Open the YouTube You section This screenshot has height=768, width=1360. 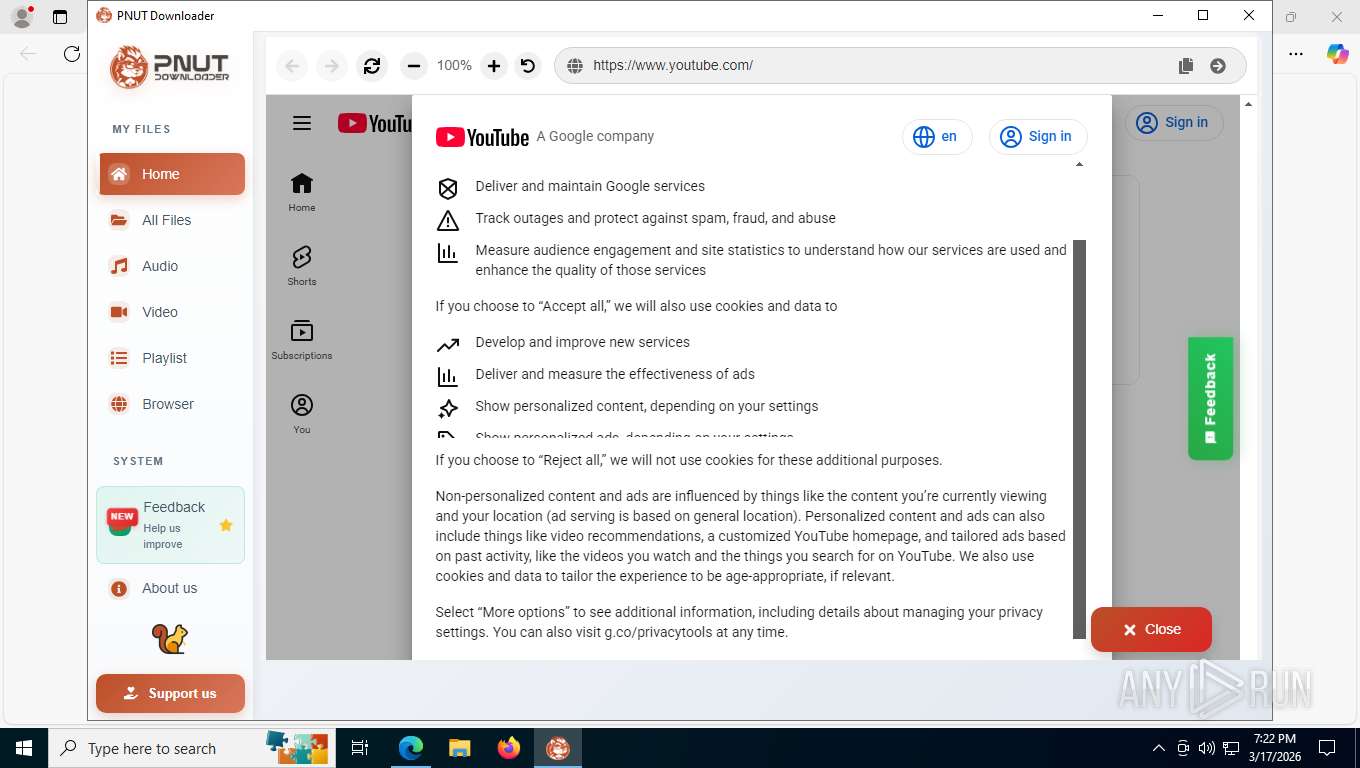302,414
